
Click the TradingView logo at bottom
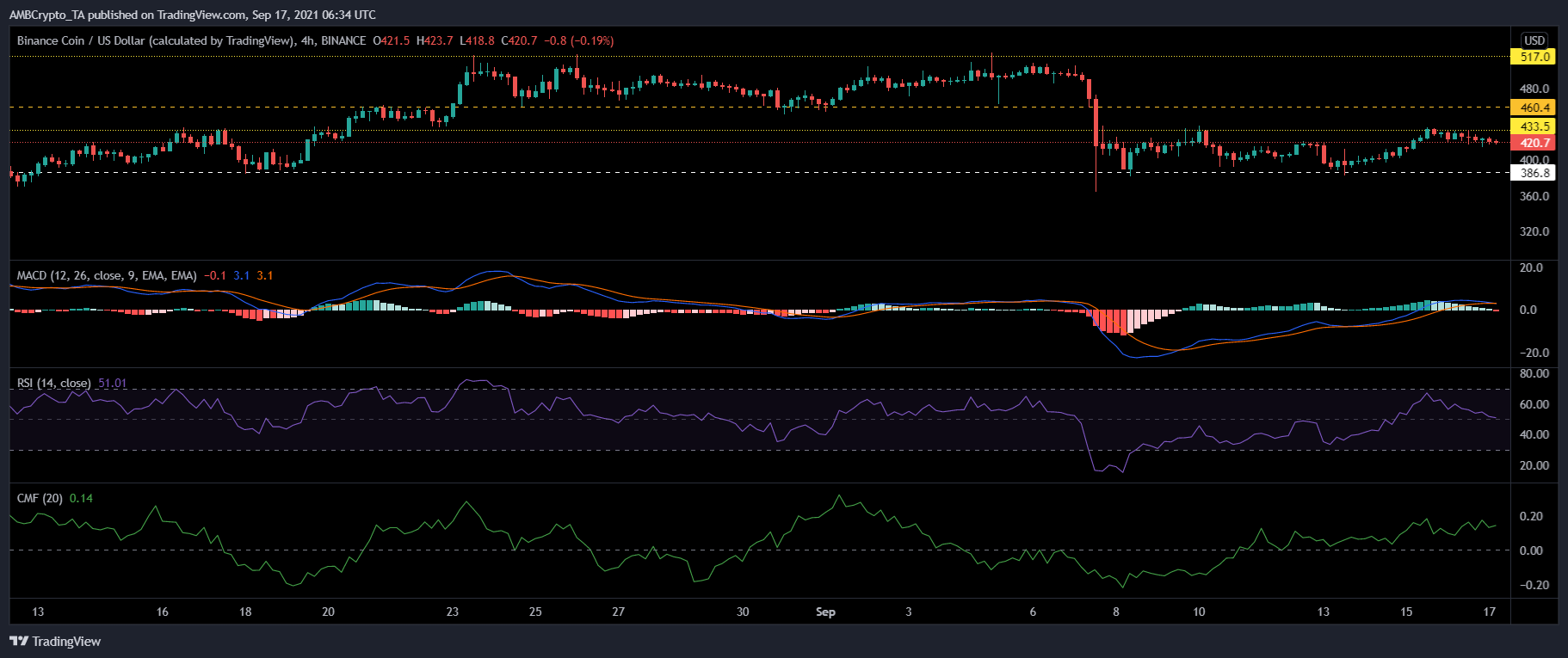[x=55, y=641]
